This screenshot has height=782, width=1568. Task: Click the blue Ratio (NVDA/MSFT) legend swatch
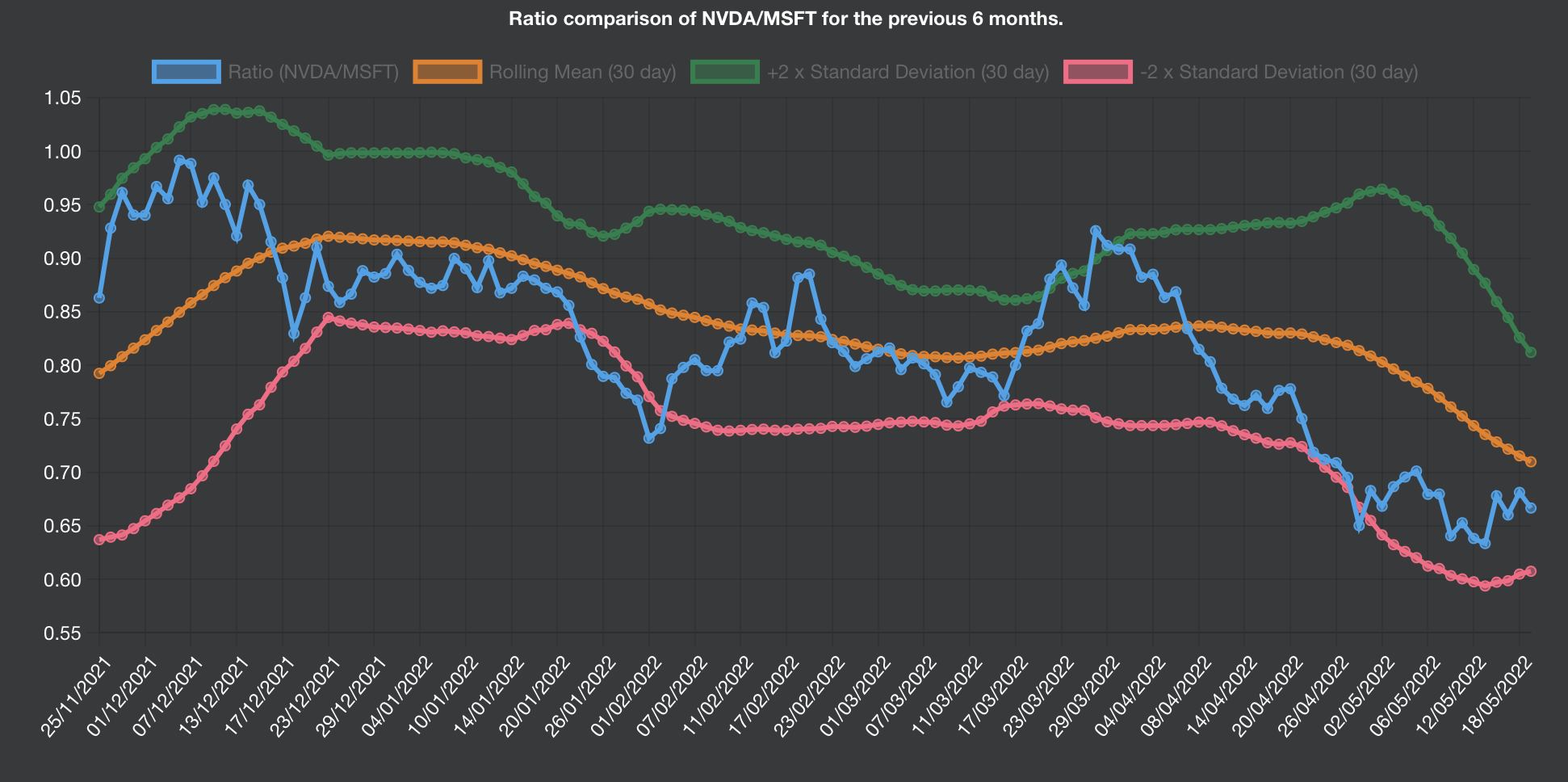(x=186, y=71)
